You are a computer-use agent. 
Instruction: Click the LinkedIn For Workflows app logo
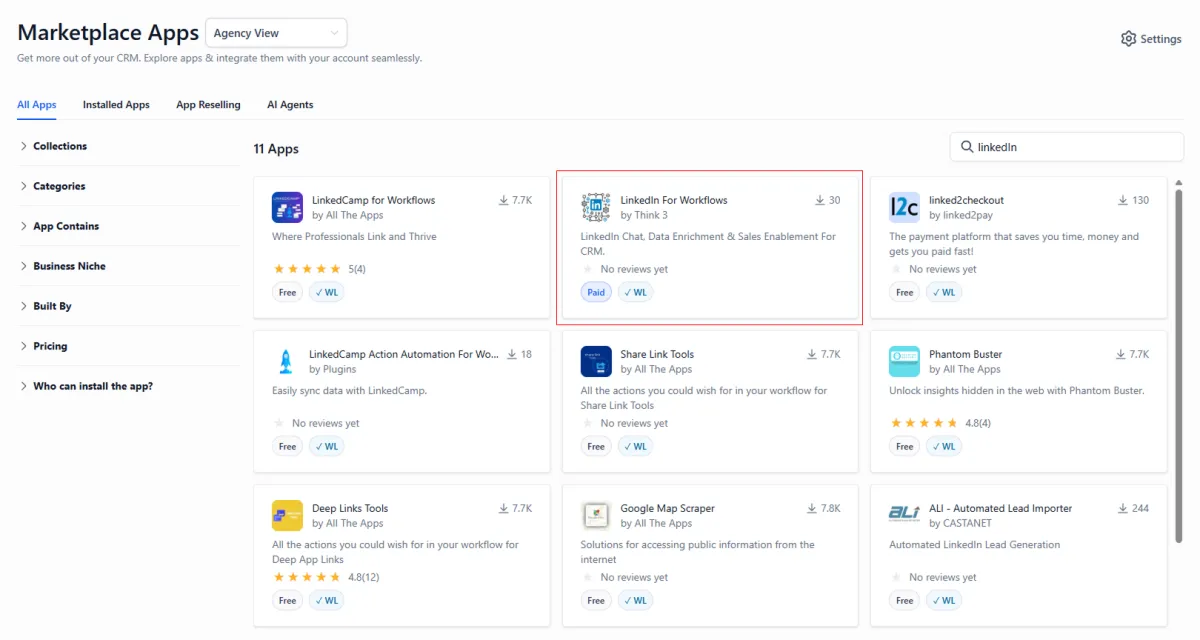coord(596,207)
